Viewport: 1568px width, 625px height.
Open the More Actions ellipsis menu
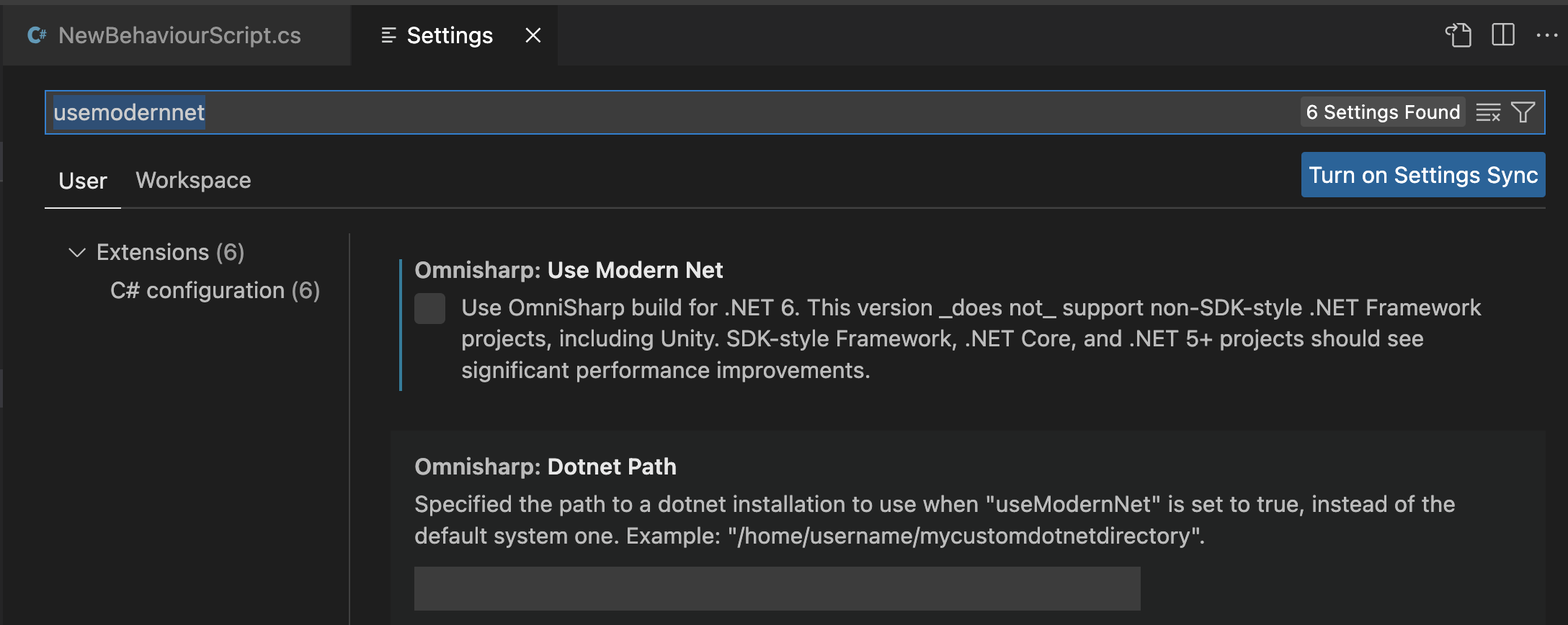click(1546, 35)
